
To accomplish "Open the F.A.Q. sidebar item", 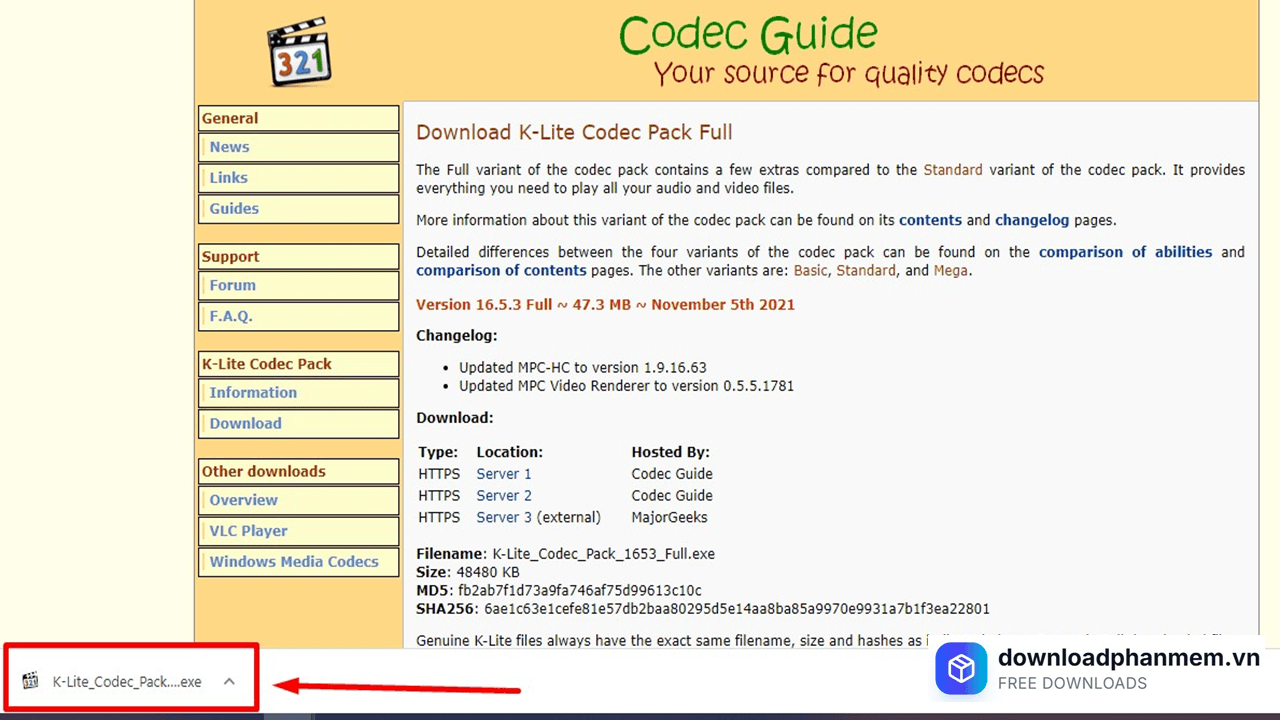I will 231,316.
